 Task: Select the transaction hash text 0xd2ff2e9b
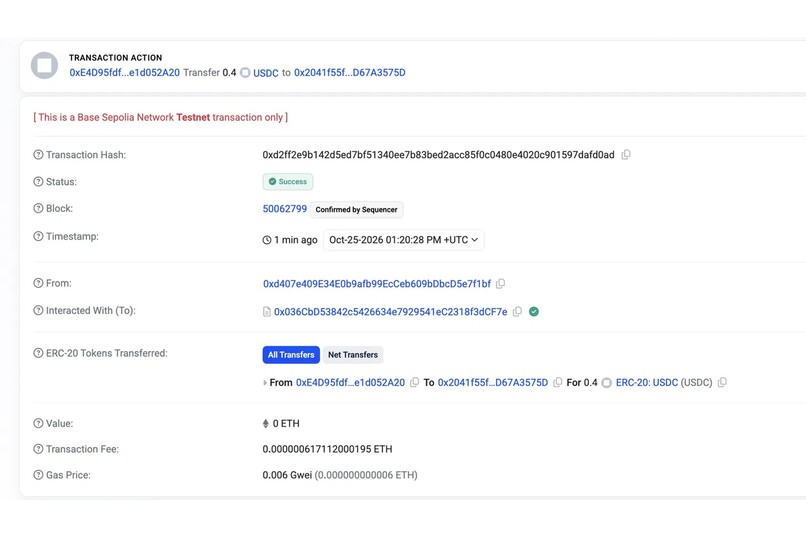pos(438,155)
